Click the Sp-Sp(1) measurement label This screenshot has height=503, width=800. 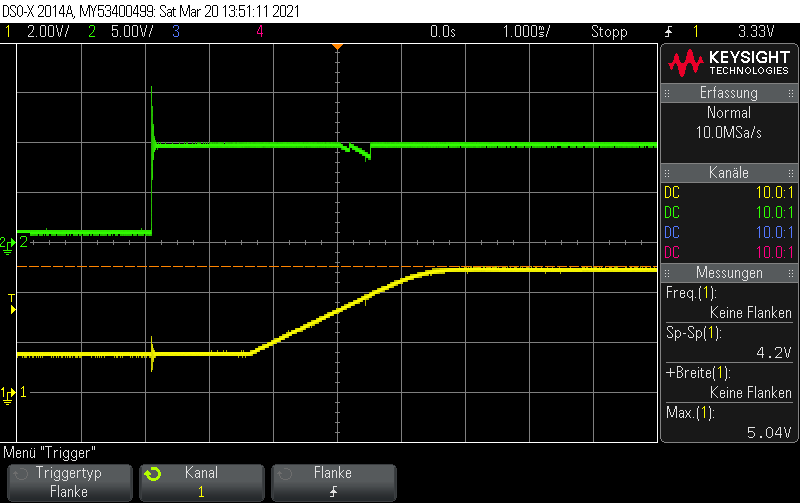click(x=693, y=333)
